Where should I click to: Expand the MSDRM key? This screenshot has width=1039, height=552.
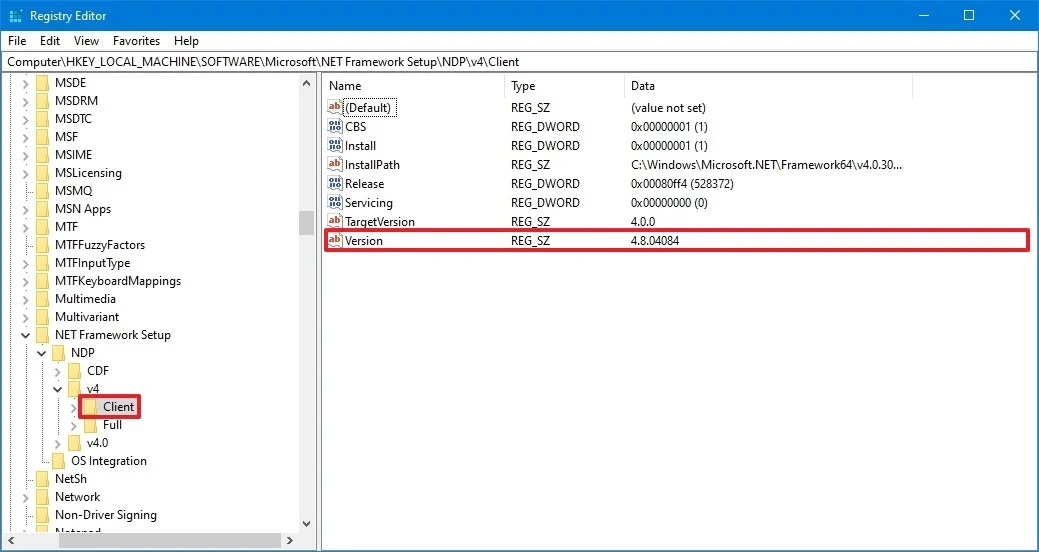click(x=26, y=101)
